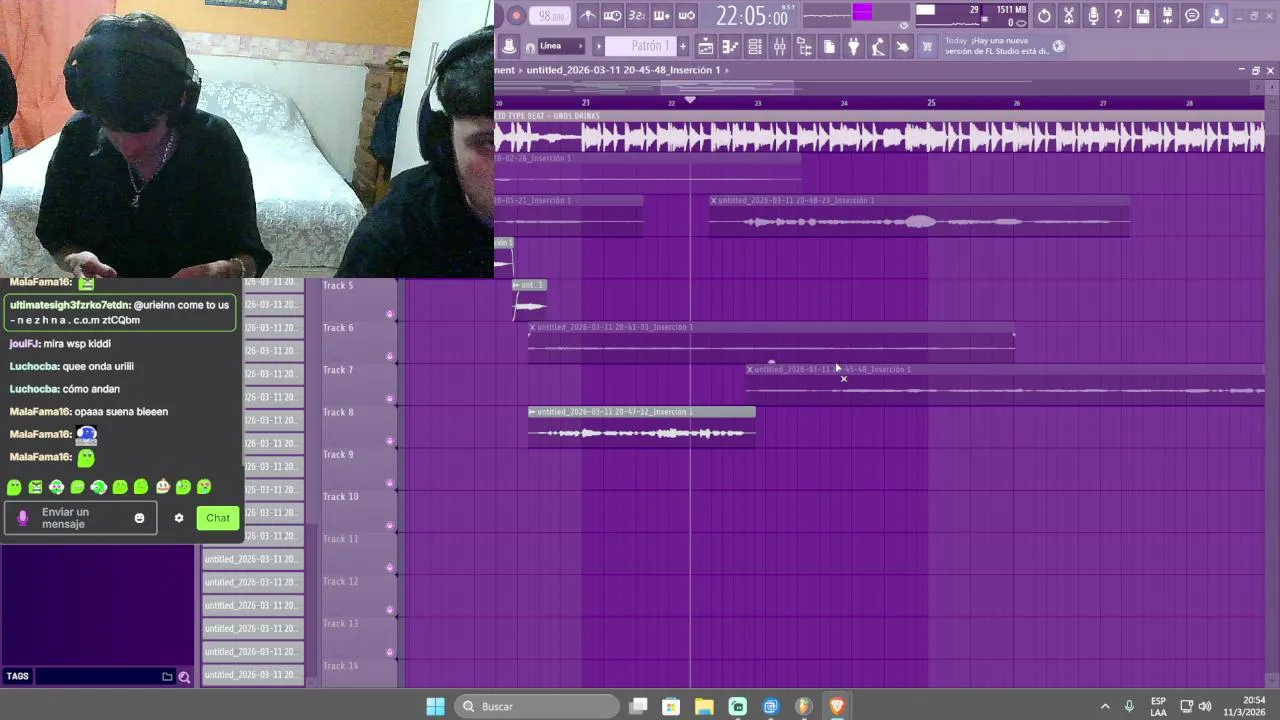Open the Windows Start button
The height and width of the screenshot is (720, 1280).
point(435,706)
